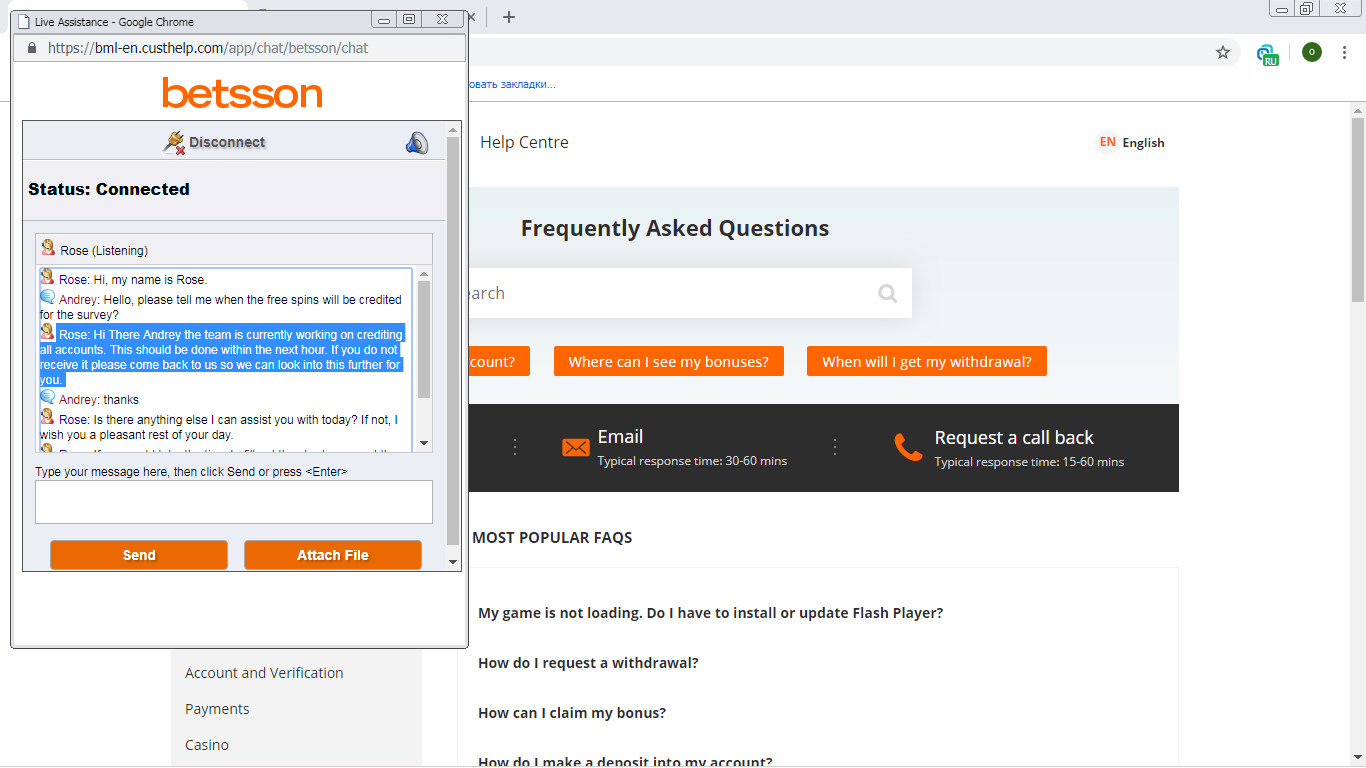Click the chat transcript scrollbar down arrow
Image resolution: width=1366 pixels, height=768 pixels.
point(424,443)
